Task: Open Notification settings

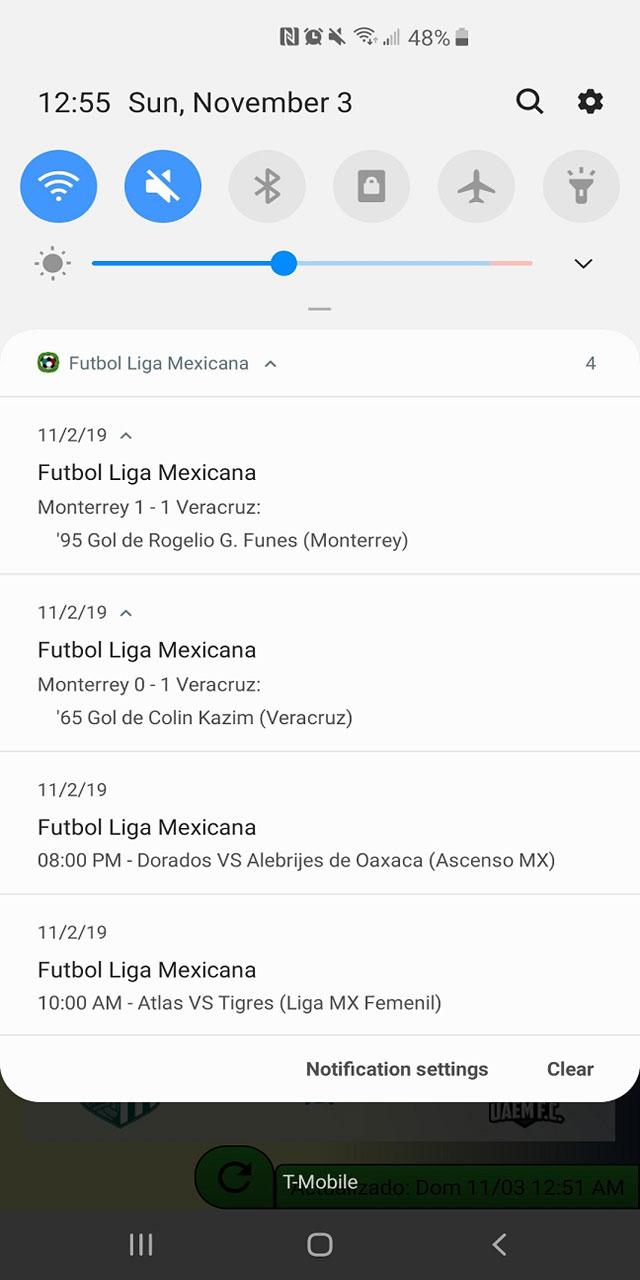Action: coord(396,1069)
